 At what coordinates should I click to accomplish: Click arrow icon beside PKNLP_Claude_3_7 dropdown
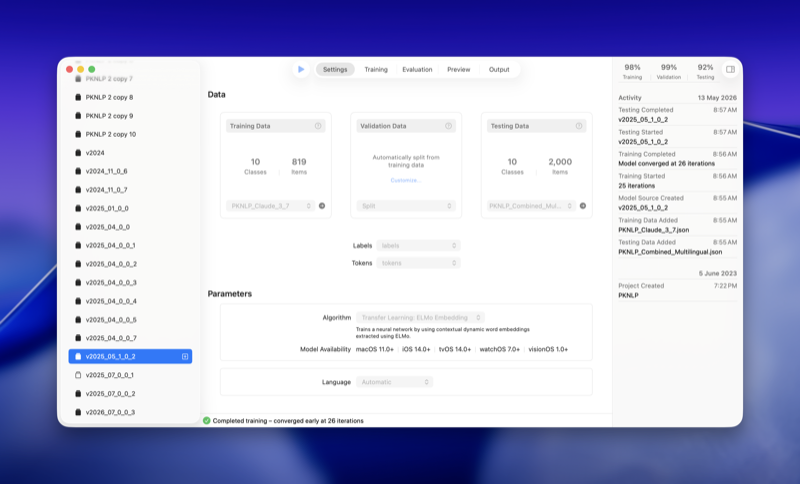[322, 206]
